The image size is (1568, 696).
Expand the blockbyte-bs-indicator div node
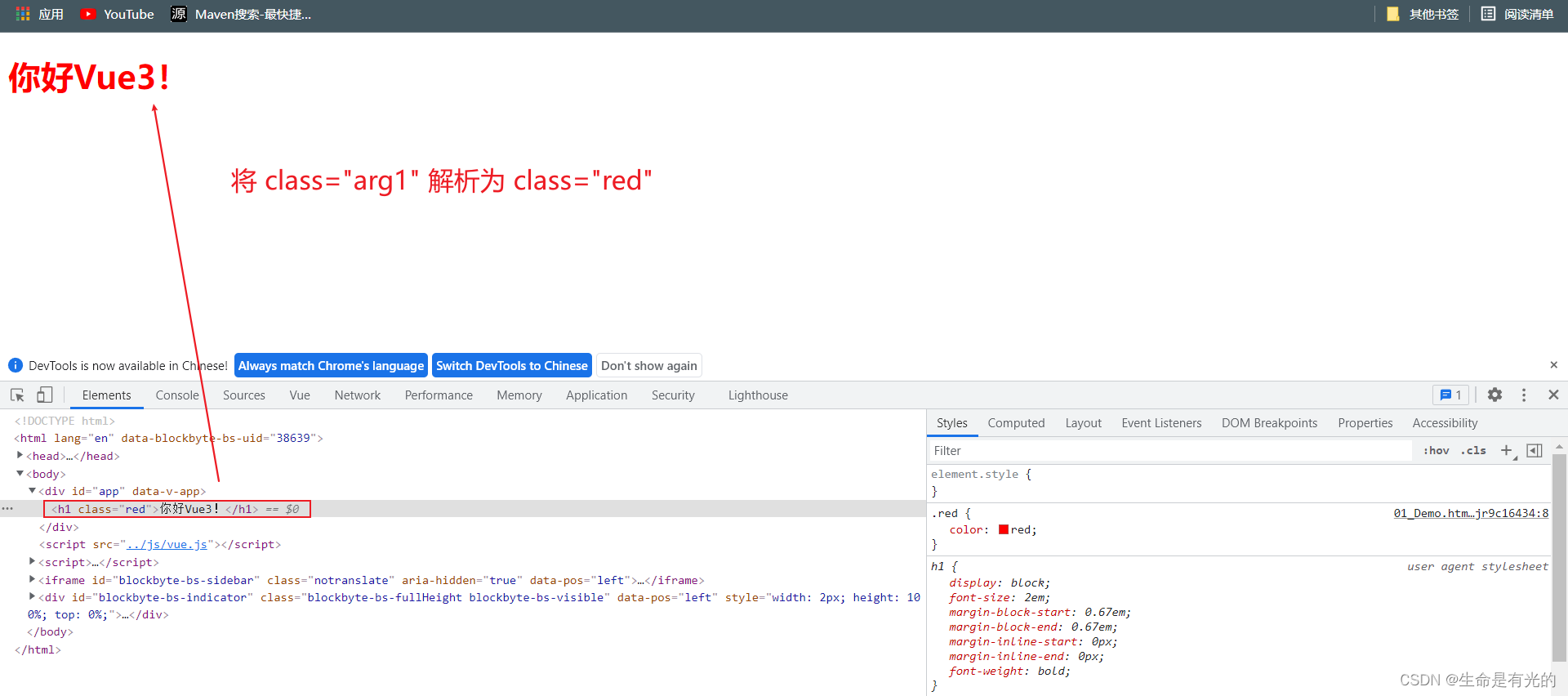[x=32, y=597]
